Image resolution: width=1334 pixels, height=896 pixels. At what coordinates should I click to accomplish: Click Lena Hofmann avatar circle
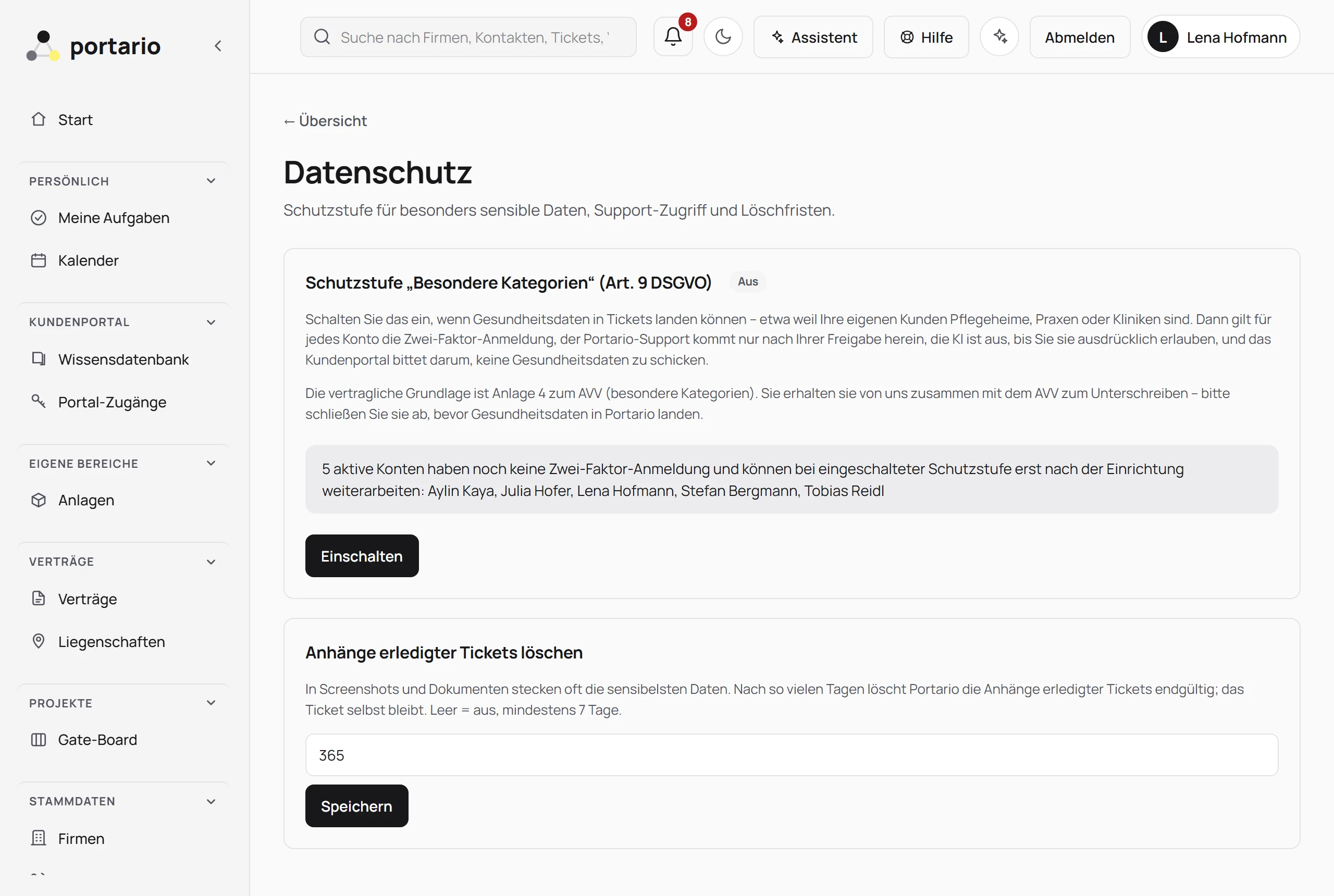(1163, 37)
